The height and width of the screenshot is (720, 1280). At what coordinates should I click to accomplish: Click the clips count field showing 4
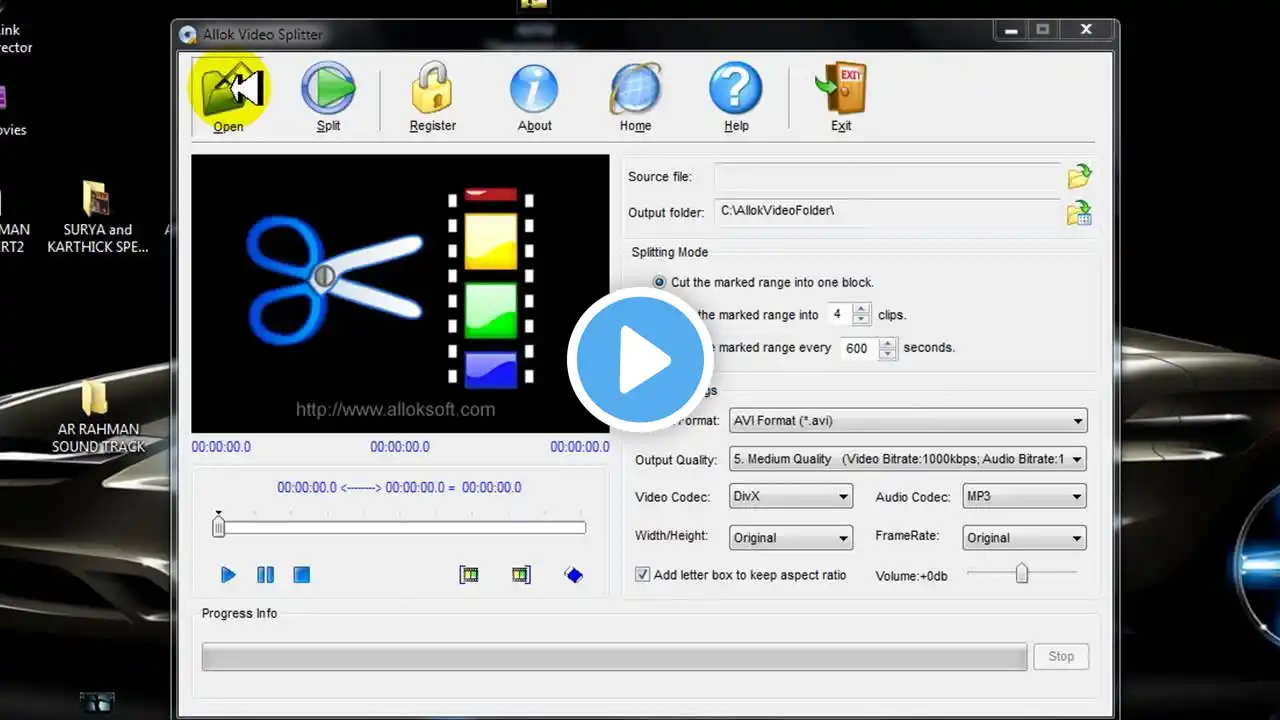[838, 315]
